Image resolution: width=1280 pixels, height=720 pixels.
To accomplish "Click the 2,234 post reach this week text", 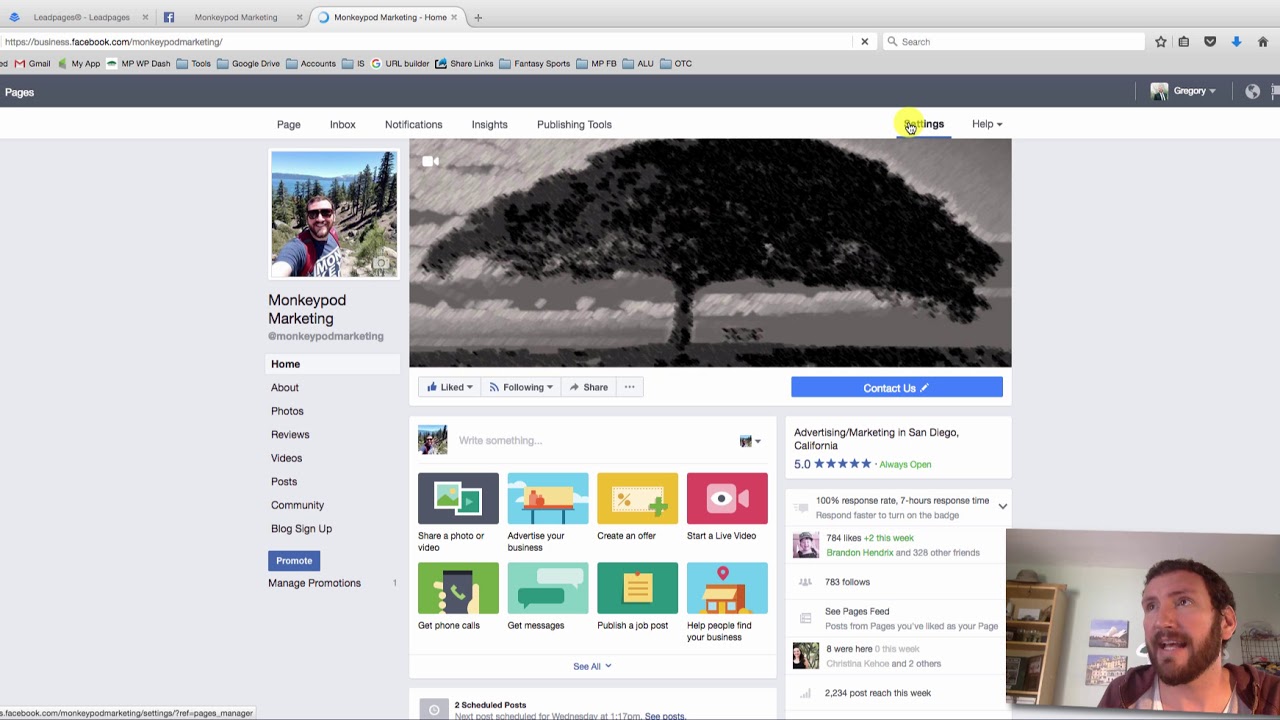I will point(878,693).
